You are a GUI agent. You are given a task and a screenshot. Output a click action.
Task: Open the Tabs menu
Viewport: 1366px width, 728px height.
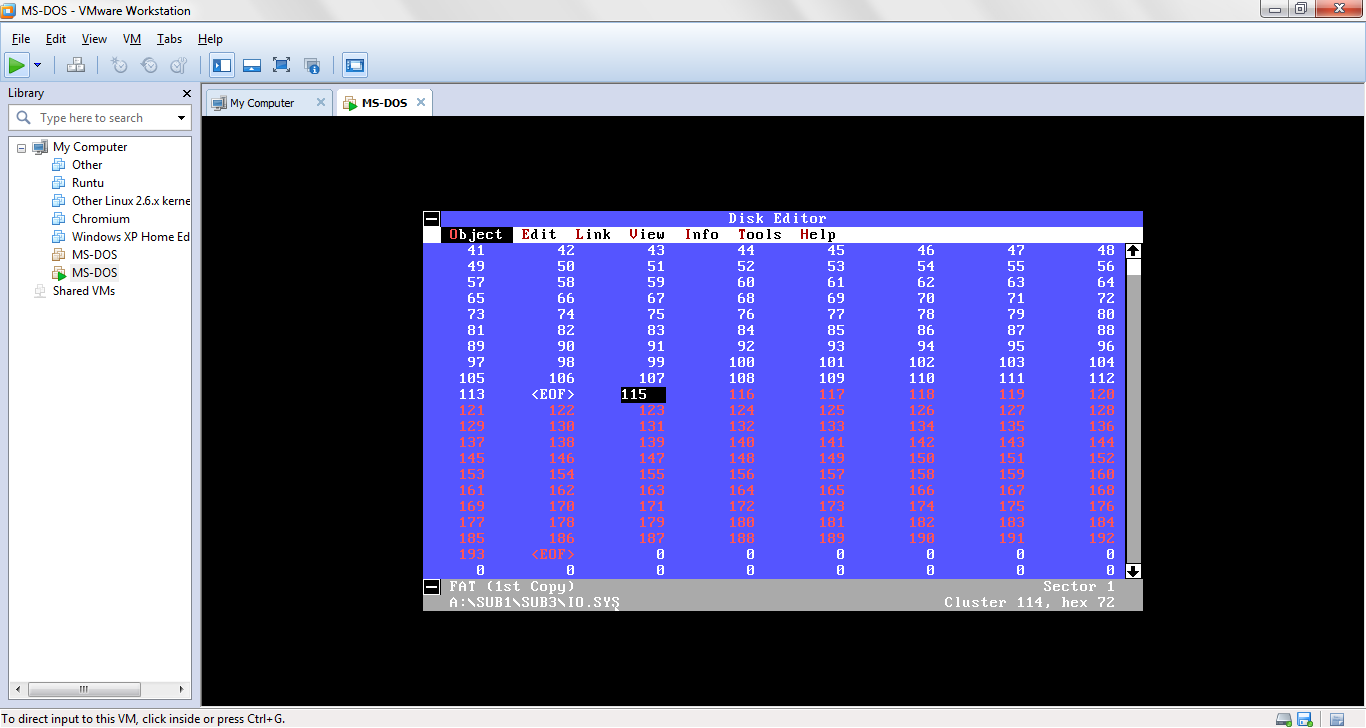(169, 39)
